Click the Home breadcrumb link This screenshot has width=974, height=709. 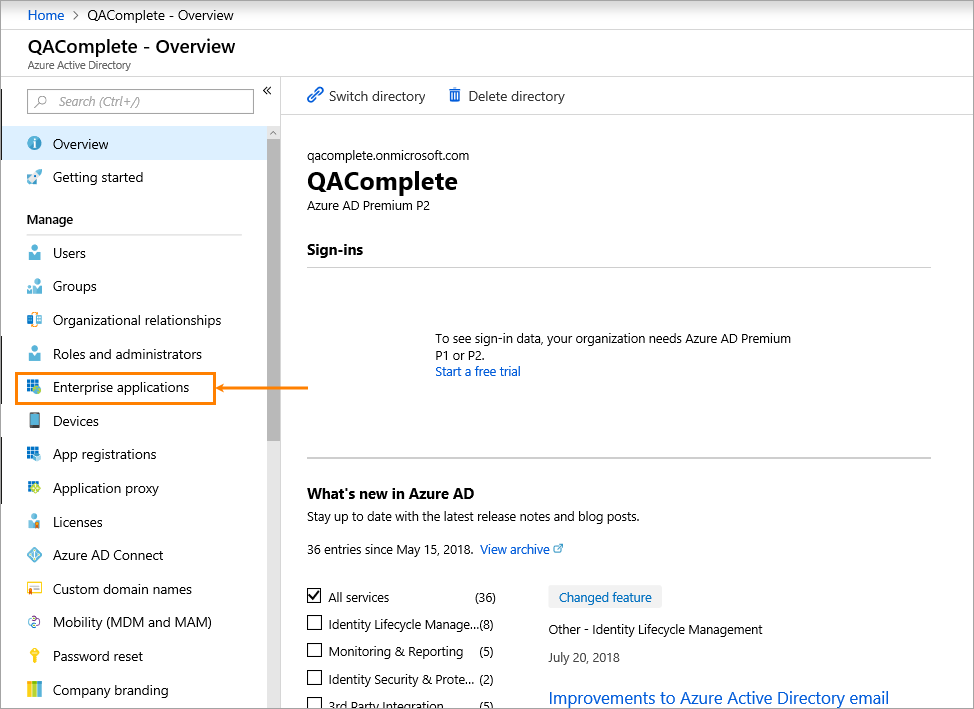coord(46,15)
